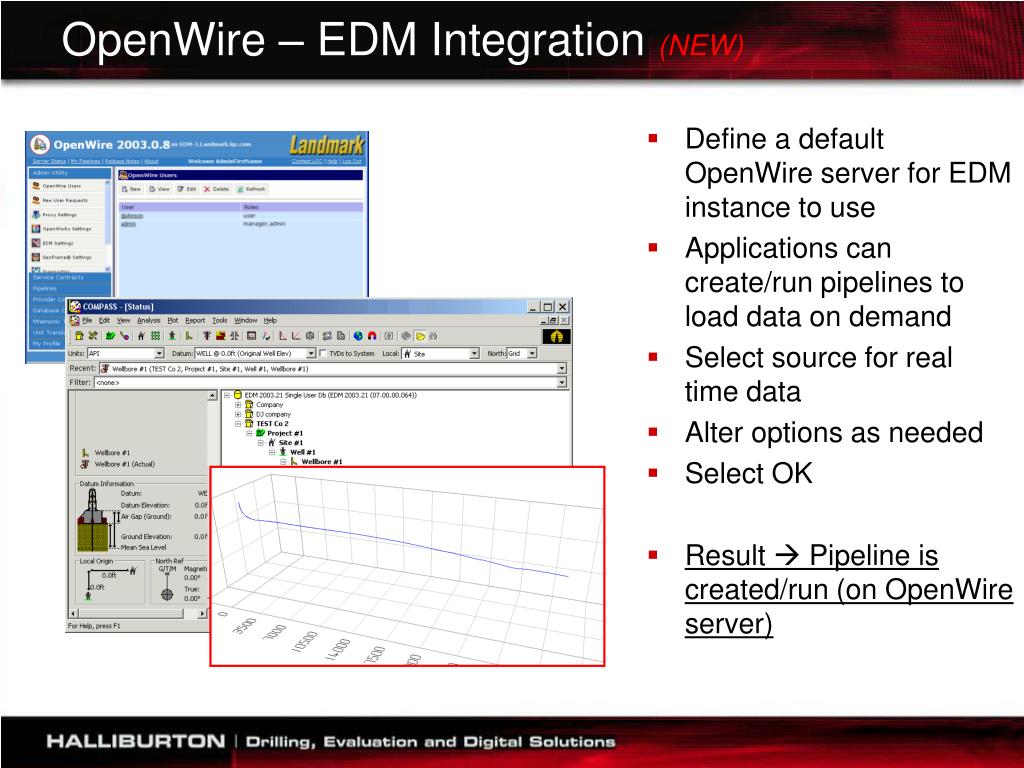Open the Units dropdown showing API
The height and width of the screenshot is (768, 1024).
(x=159, y=353)
